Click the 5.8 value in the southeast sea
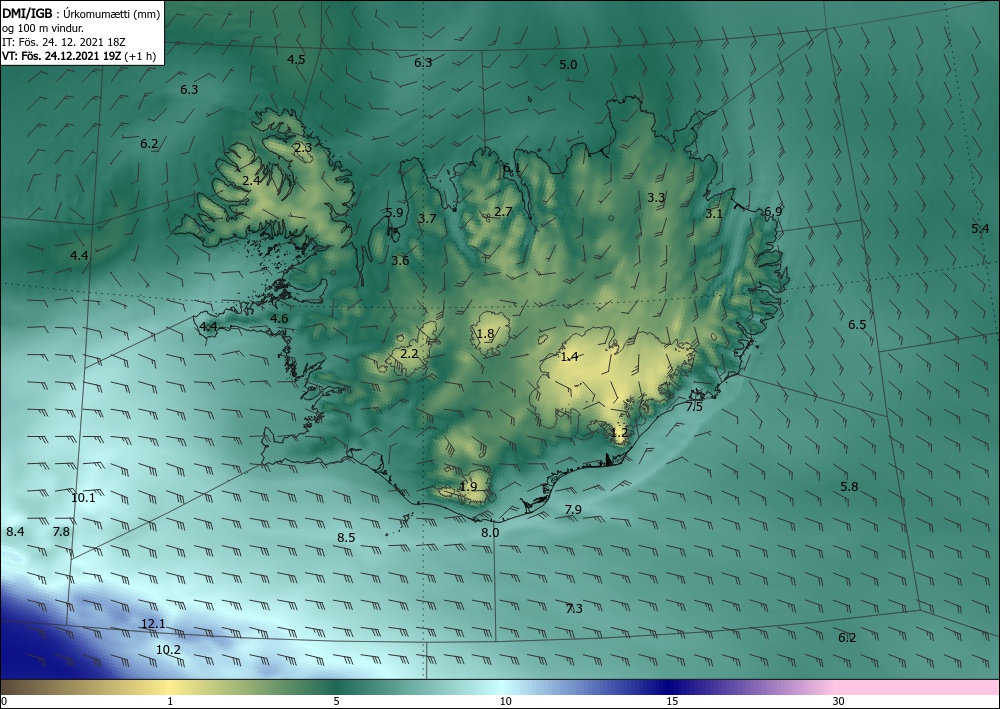1000x709 pixels. point(849,486)
